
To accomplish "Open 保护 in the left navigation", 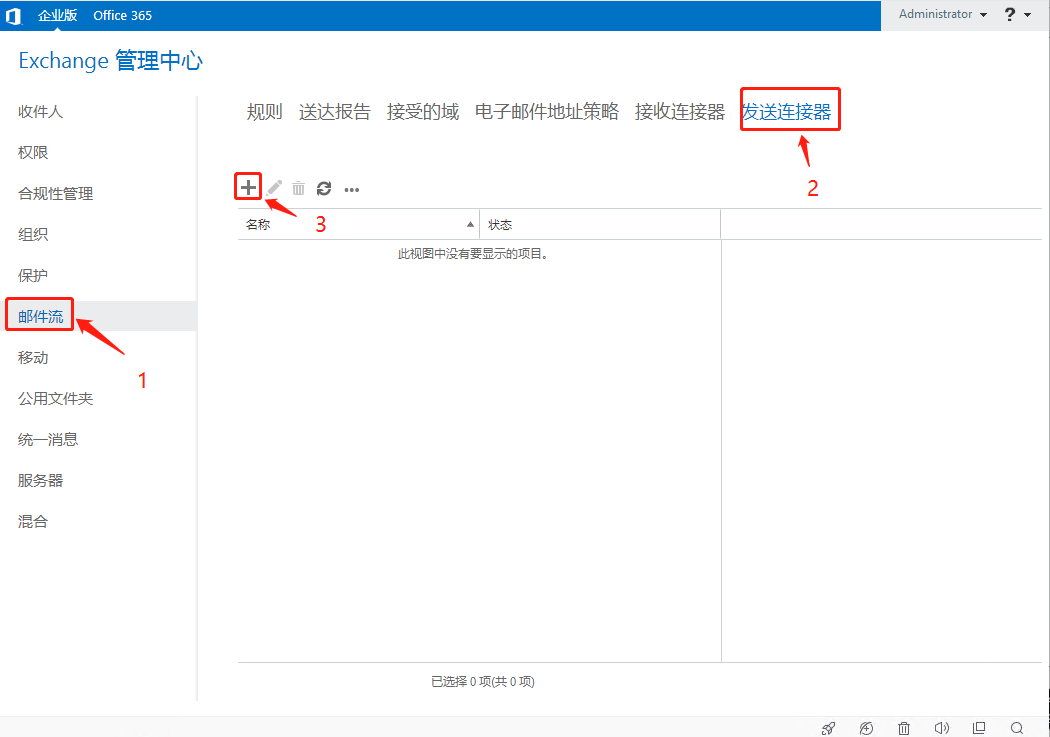I will pyautogui.click(x=33, y=275).
